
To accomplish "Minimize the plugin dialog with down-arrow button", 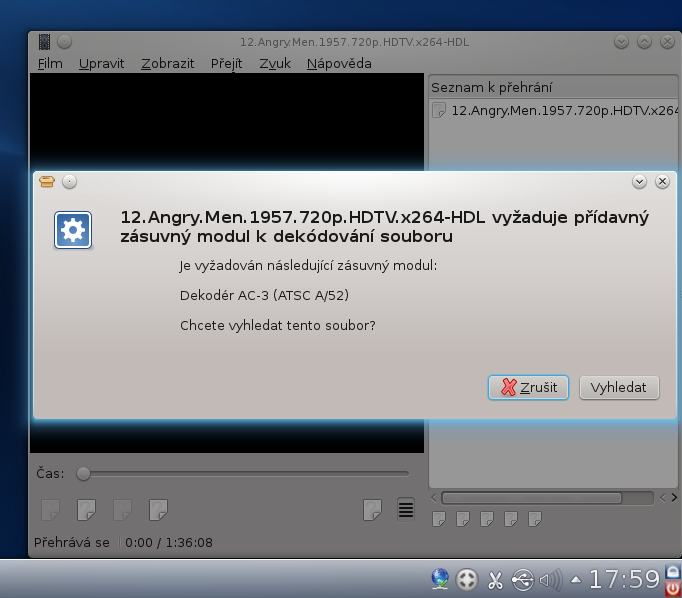I will coord(639,181).
